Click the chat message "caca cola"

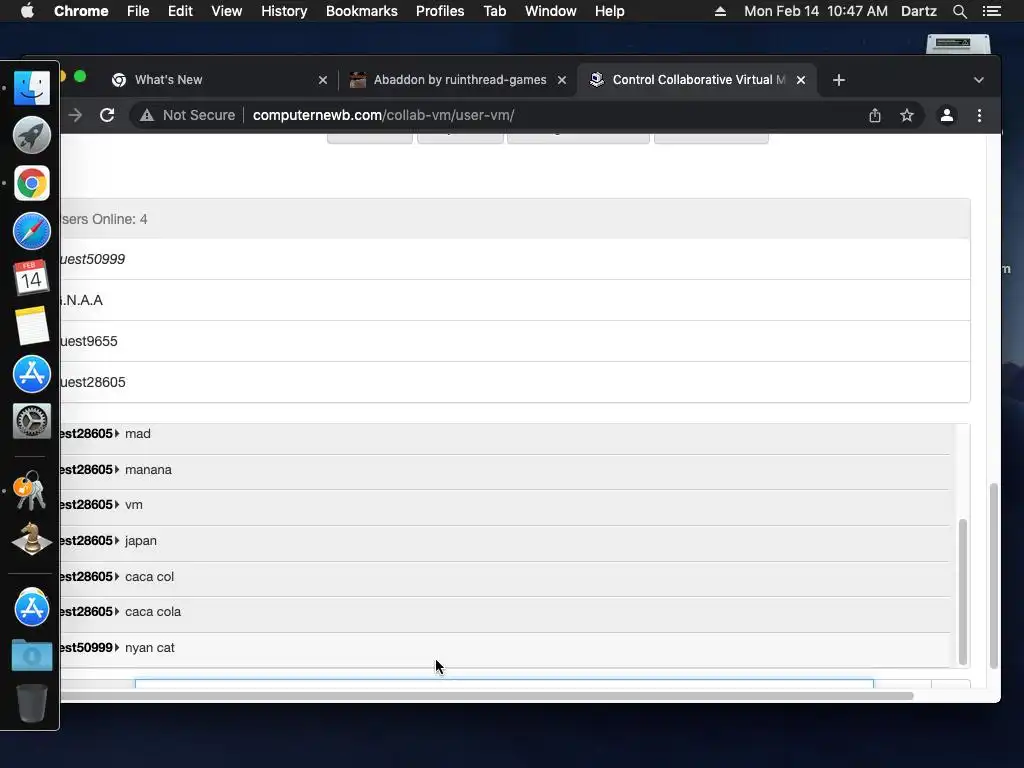(x=153, y=612)
